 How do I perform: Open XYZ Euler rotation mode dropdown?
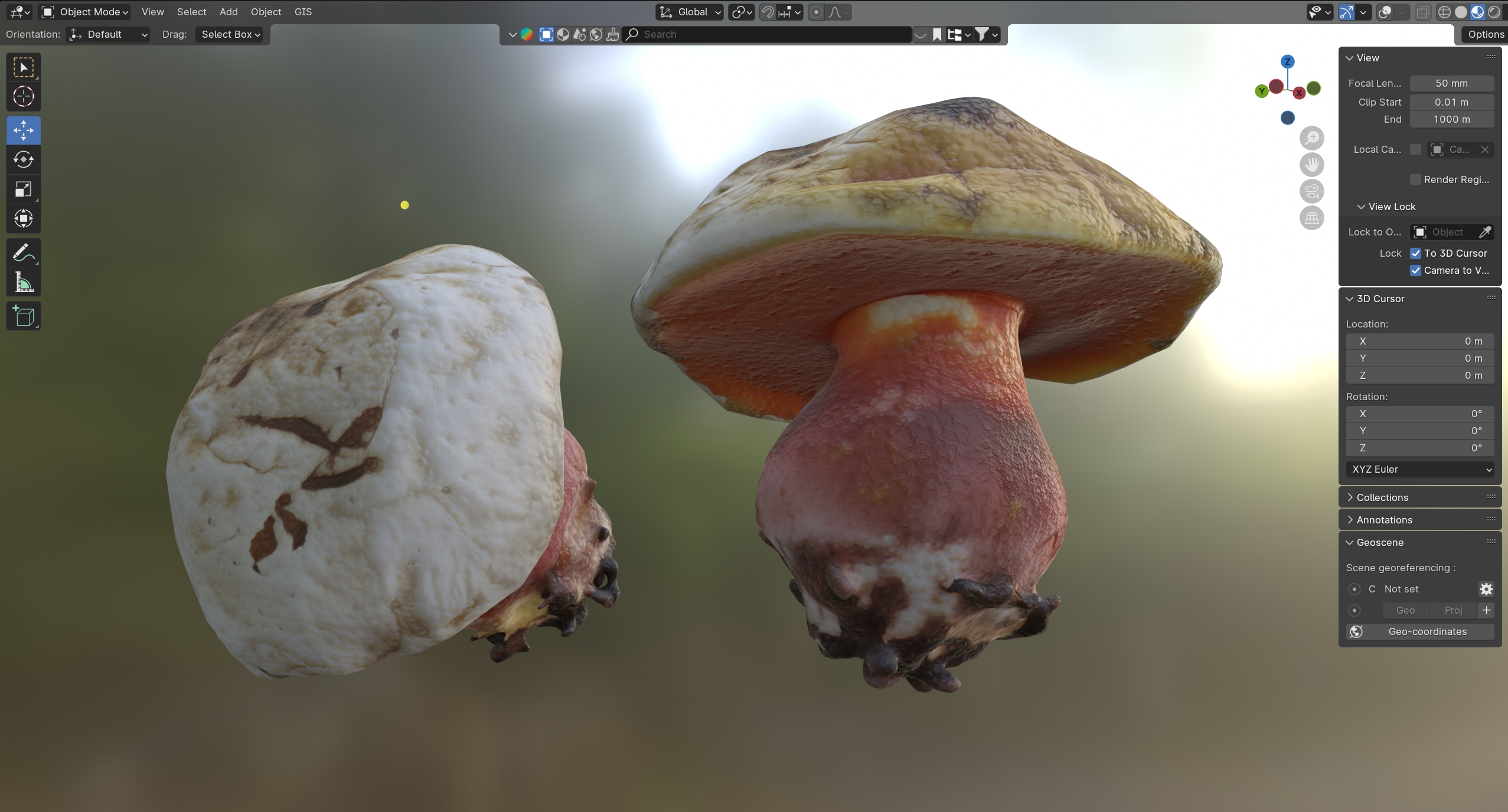(1419, 469)
